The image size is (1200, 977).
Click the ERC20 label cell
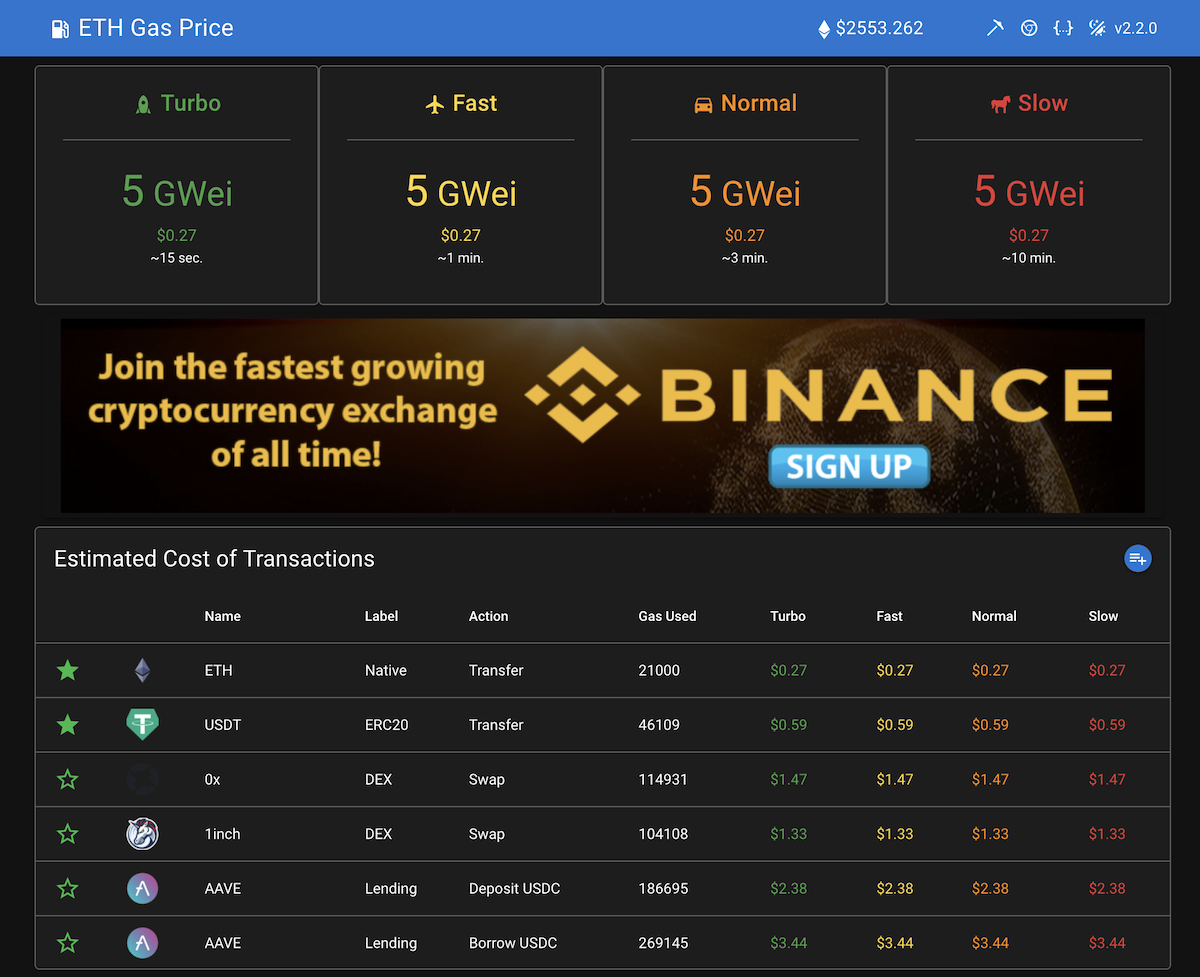point(387,724)
